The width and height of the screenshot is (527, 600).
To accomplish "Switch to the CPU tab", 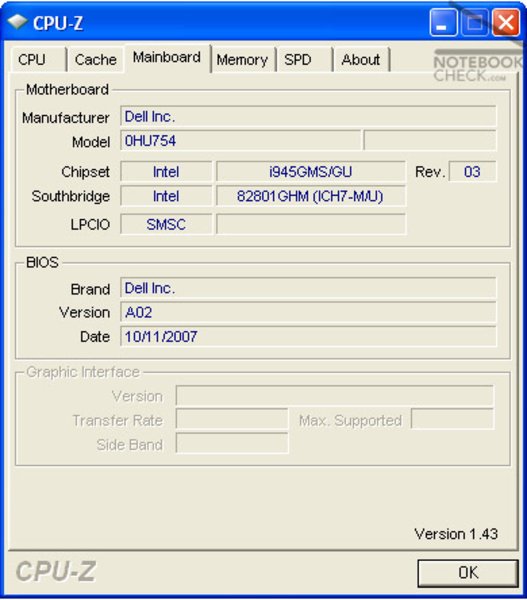I will (x=38, y=59).
